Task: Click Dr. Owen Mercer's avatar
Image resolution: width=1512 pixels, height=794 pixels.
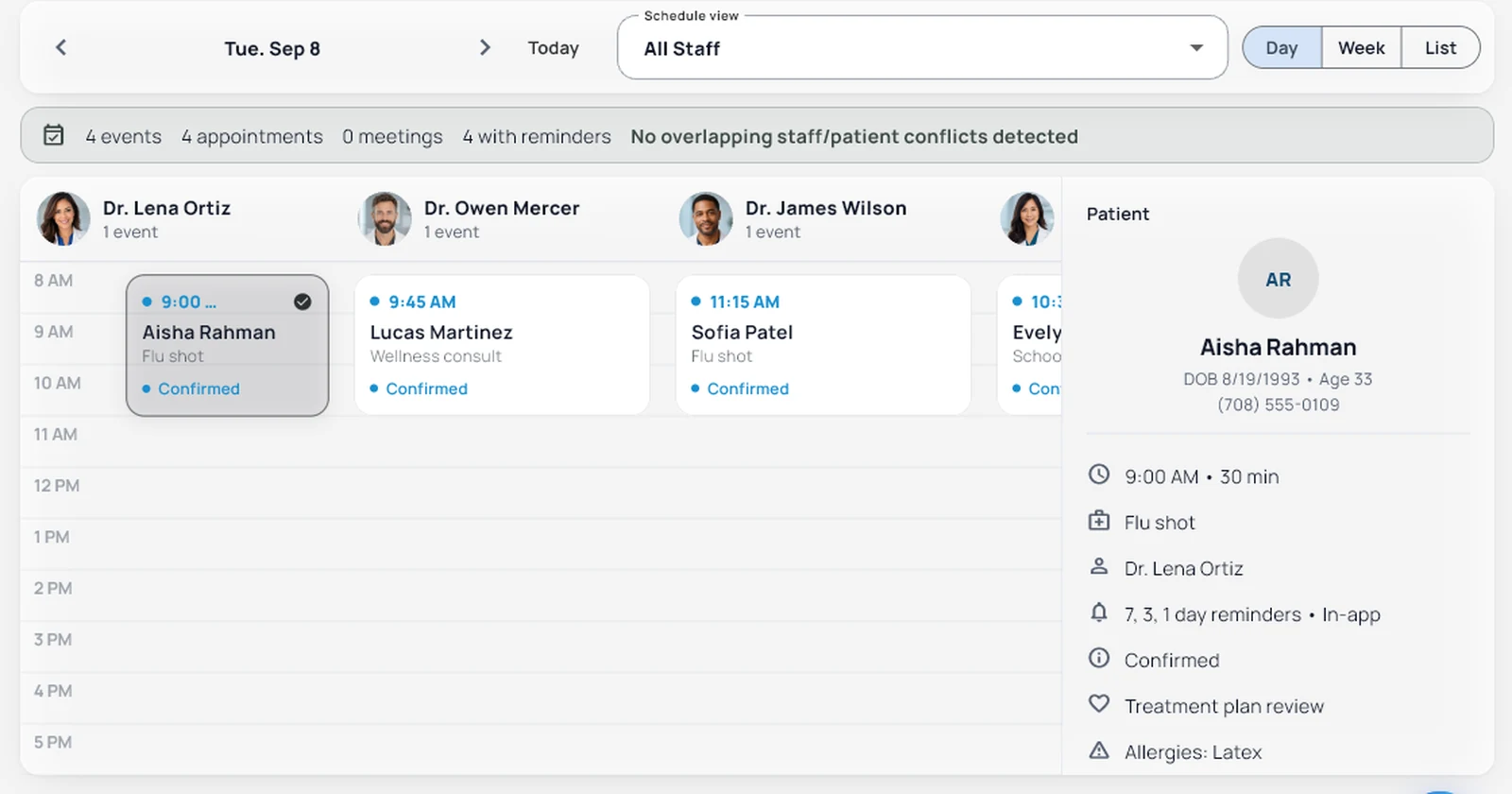Action: click(x=385, y=218)
